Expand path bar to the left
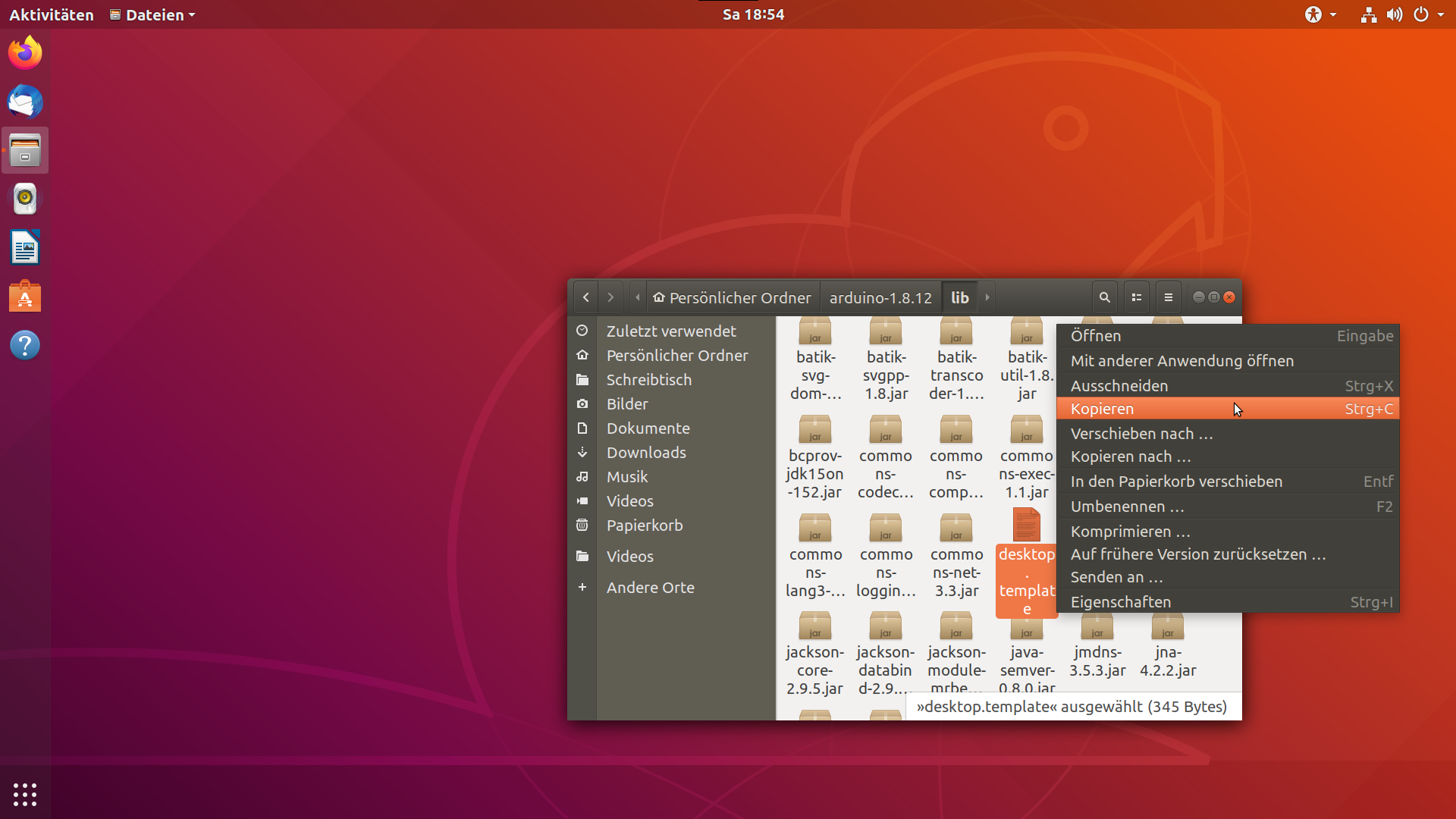The width and height of the screenshot is (1456, 819). pyautogui.click(x=637, y=297)
